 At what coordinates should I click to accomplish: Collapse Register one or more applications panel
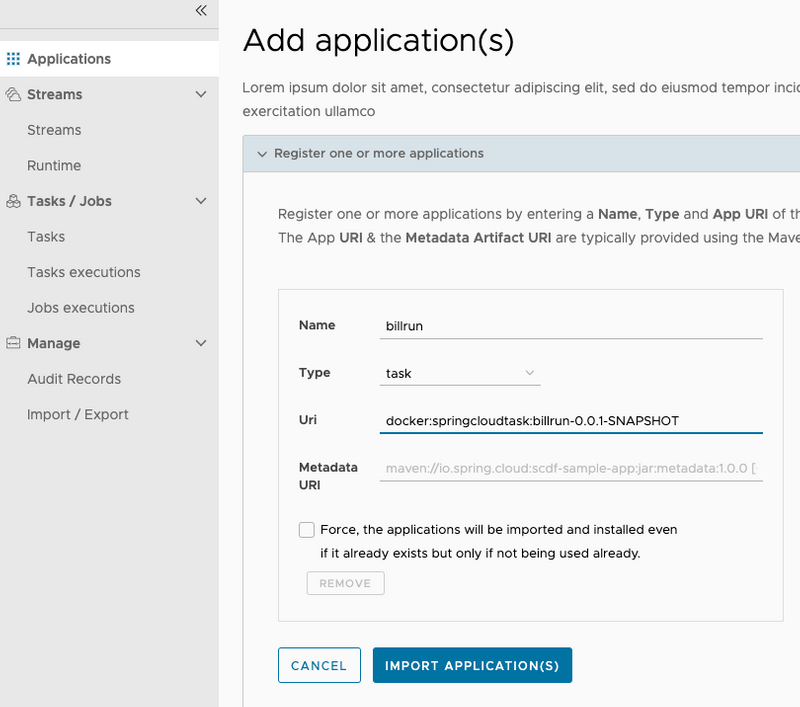coord(262,154)
